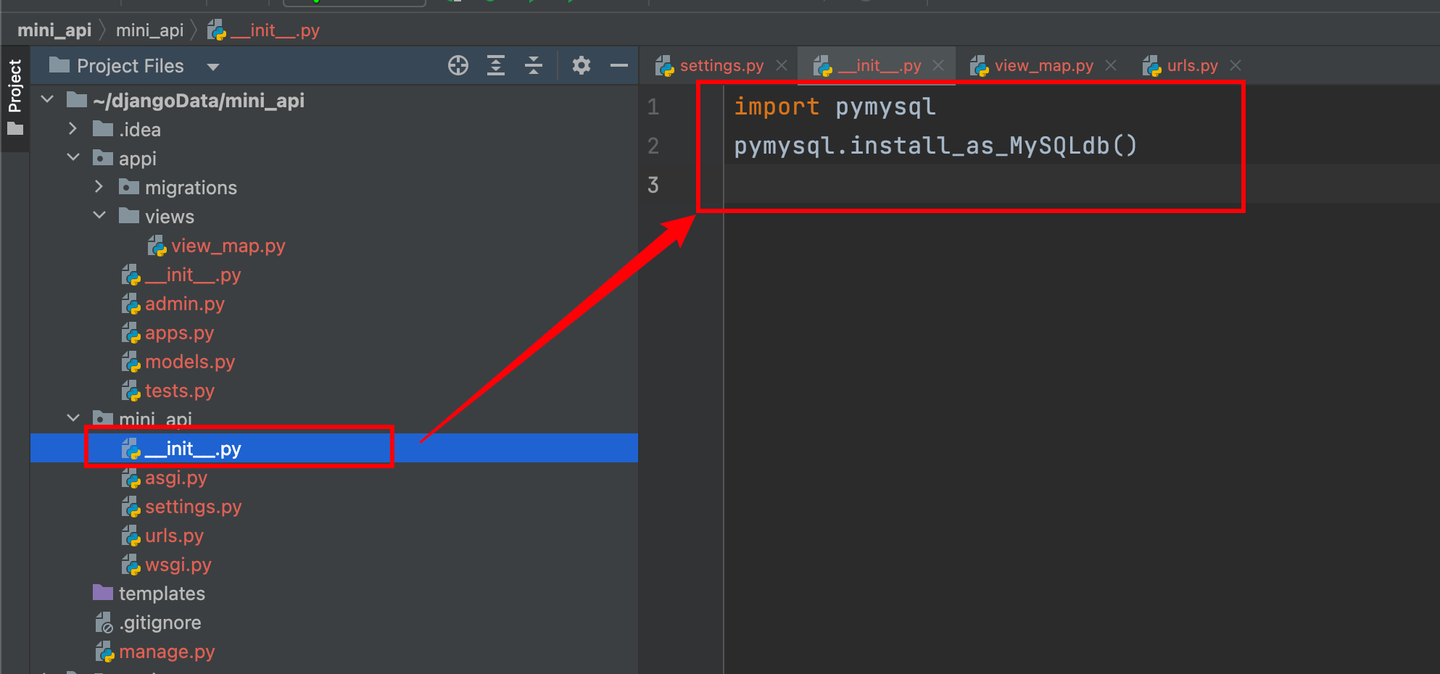Click the Expand All icon in Project toolbar
The image size is (1440, 674).
496,65
